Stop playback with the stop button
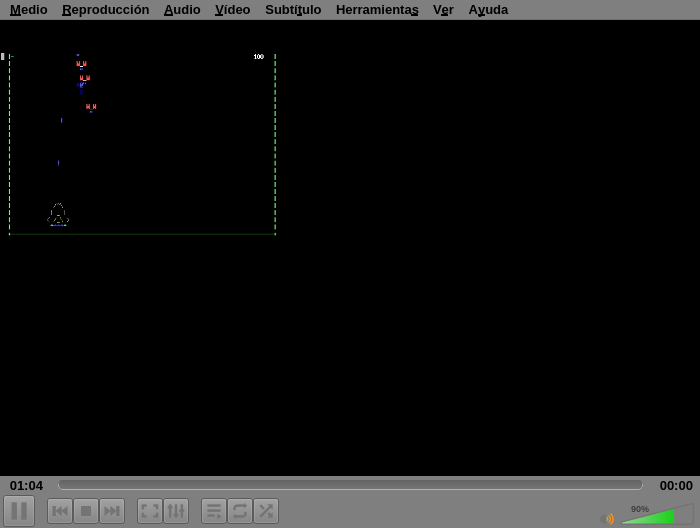The width and height of the screenshot is (700, 528). (x=86, y=511)
